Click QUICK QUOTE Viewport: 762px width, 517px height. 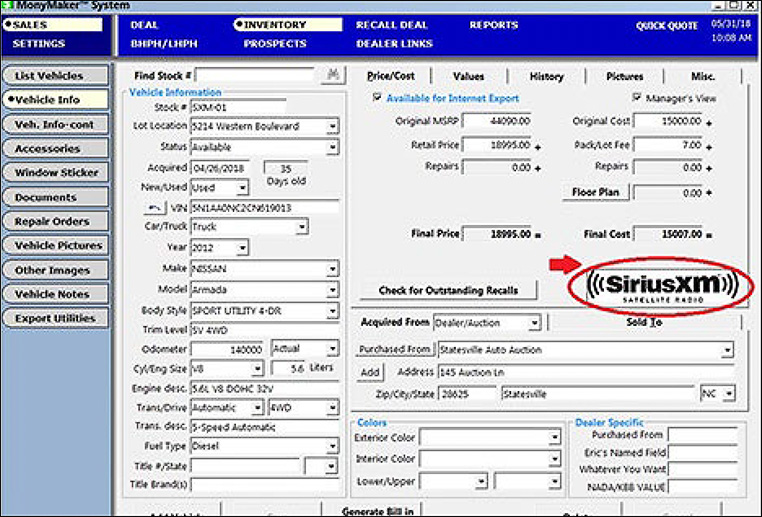click(x=667, y=26)
